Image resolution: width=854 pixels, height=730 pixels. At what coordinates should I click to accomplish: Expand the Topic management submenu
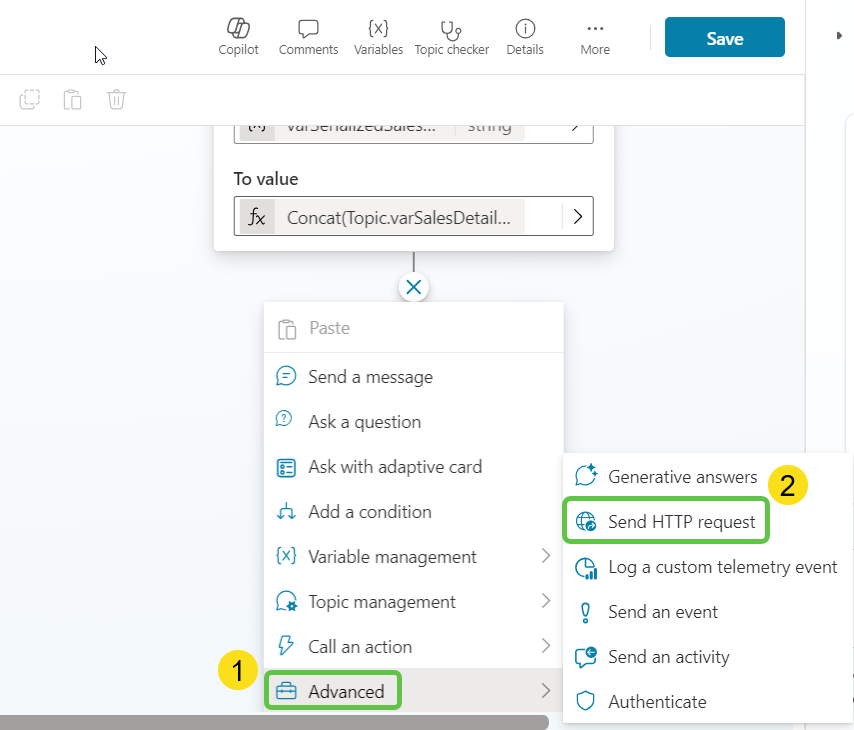546,601
